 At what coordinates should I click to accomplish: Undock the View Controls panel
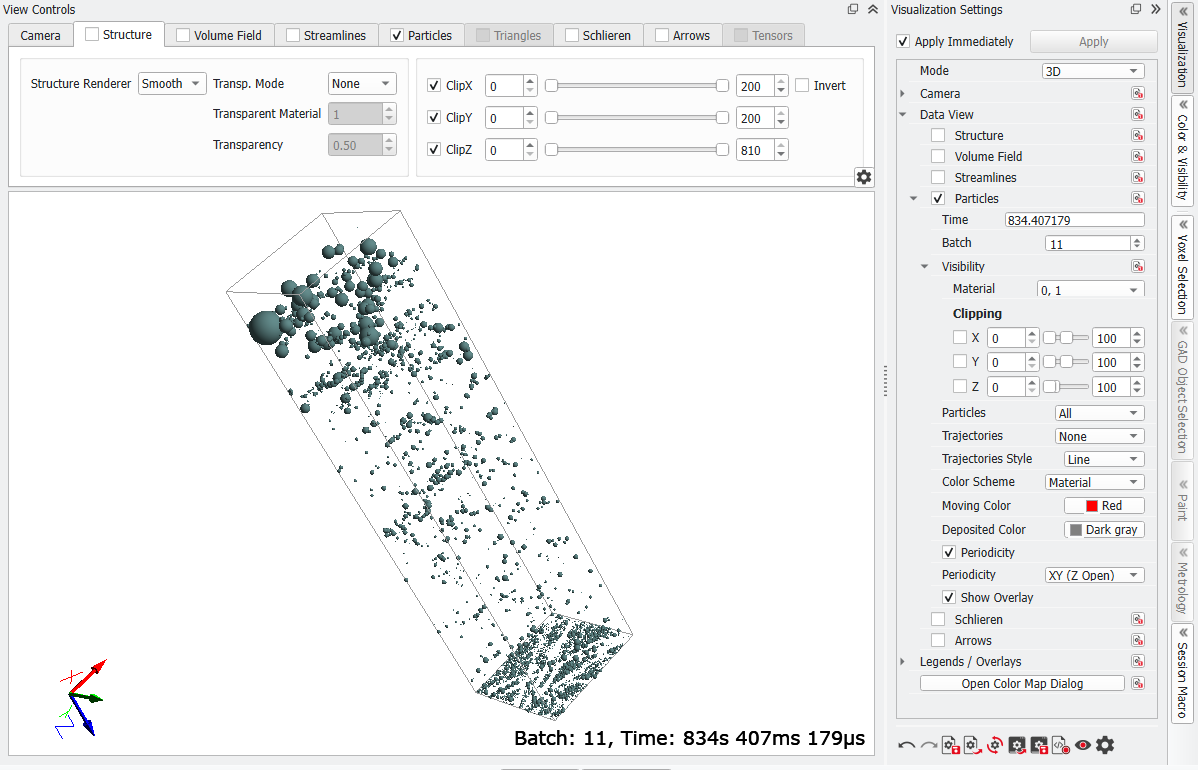(x=853, y=9)
